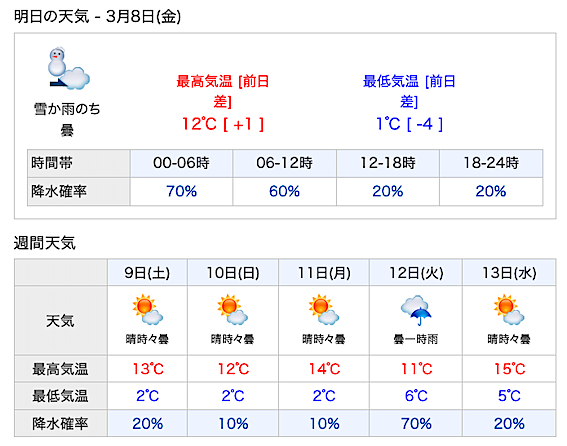Click the 60% precipitation for 06-12時
567x446 pixels.
pos(284,191)
